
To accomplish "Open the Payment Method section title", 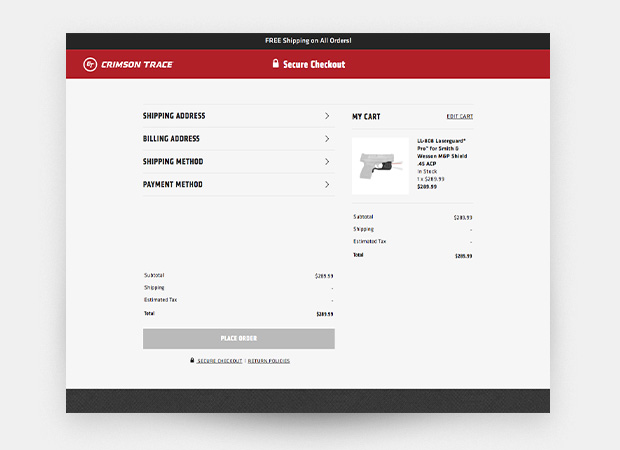I will tap(173, 185).
